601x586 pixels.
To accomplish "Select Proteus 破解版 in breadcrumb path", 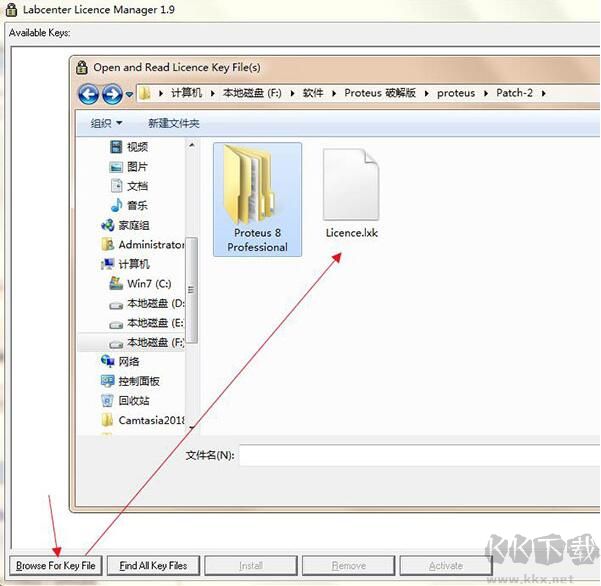I will click(380, 93).
